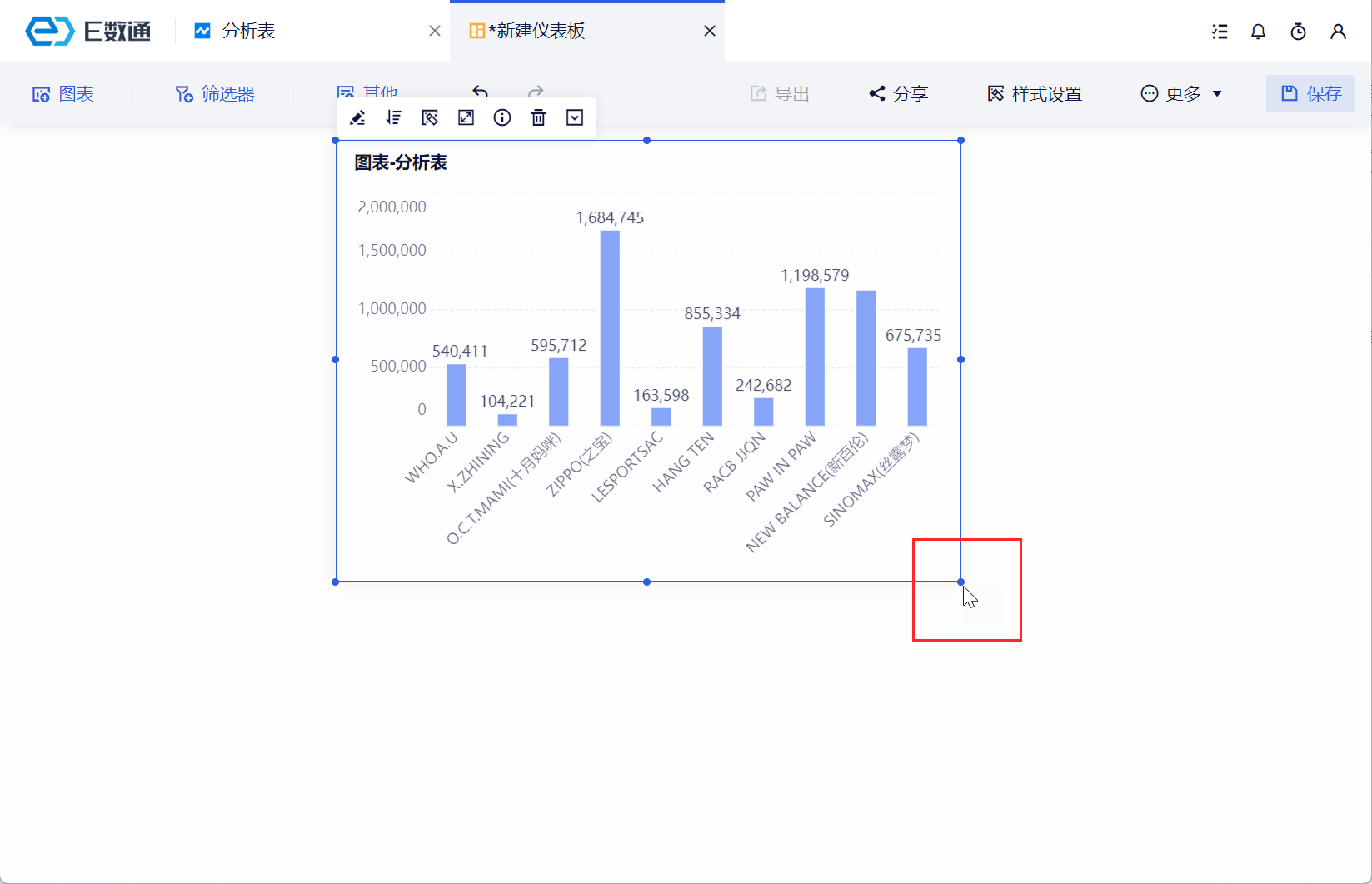Add a 筛选器 filter component
The height and width of the screenshot is (884, 1372).
pos(215,94)
